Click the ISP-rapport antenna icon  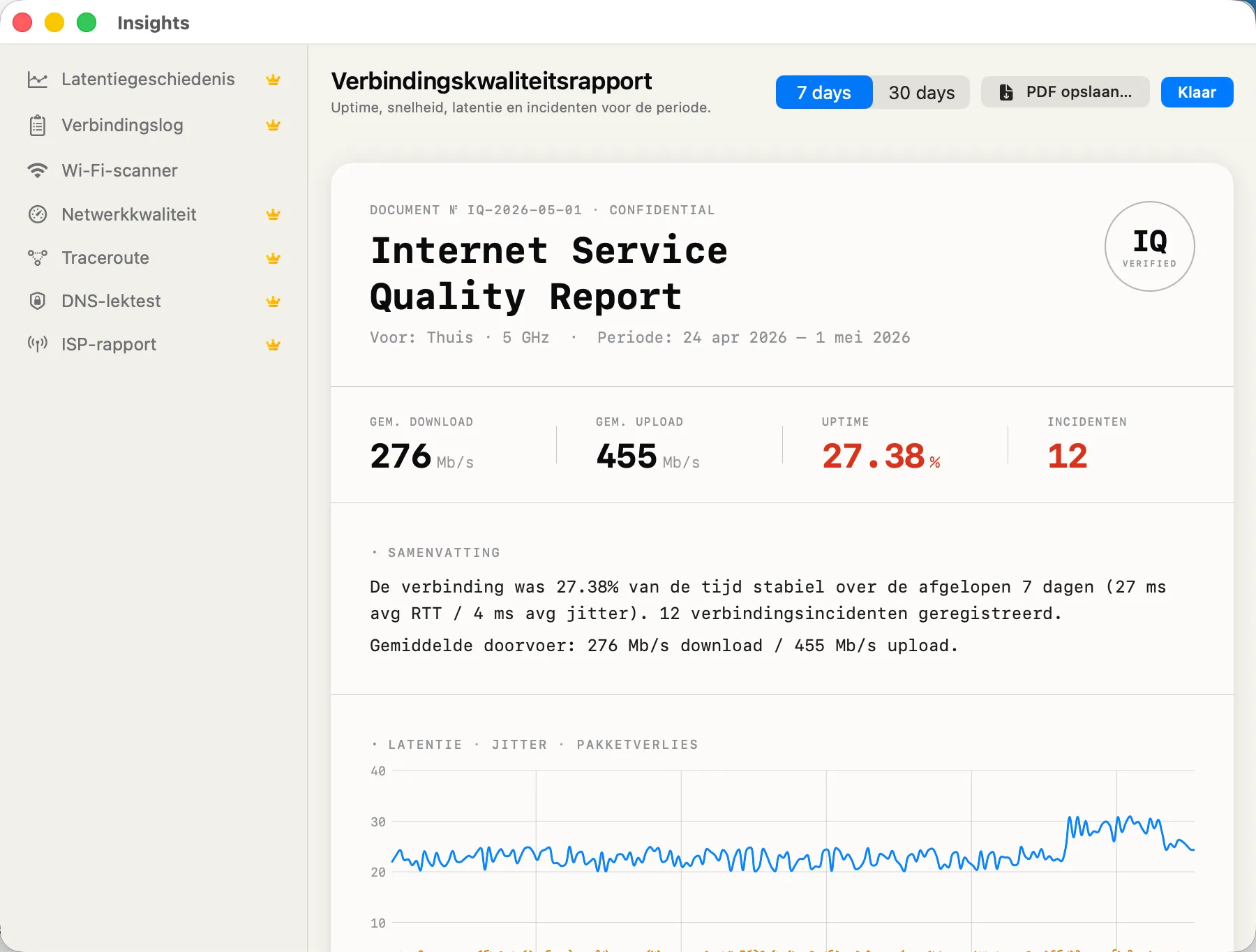(38, 344)
